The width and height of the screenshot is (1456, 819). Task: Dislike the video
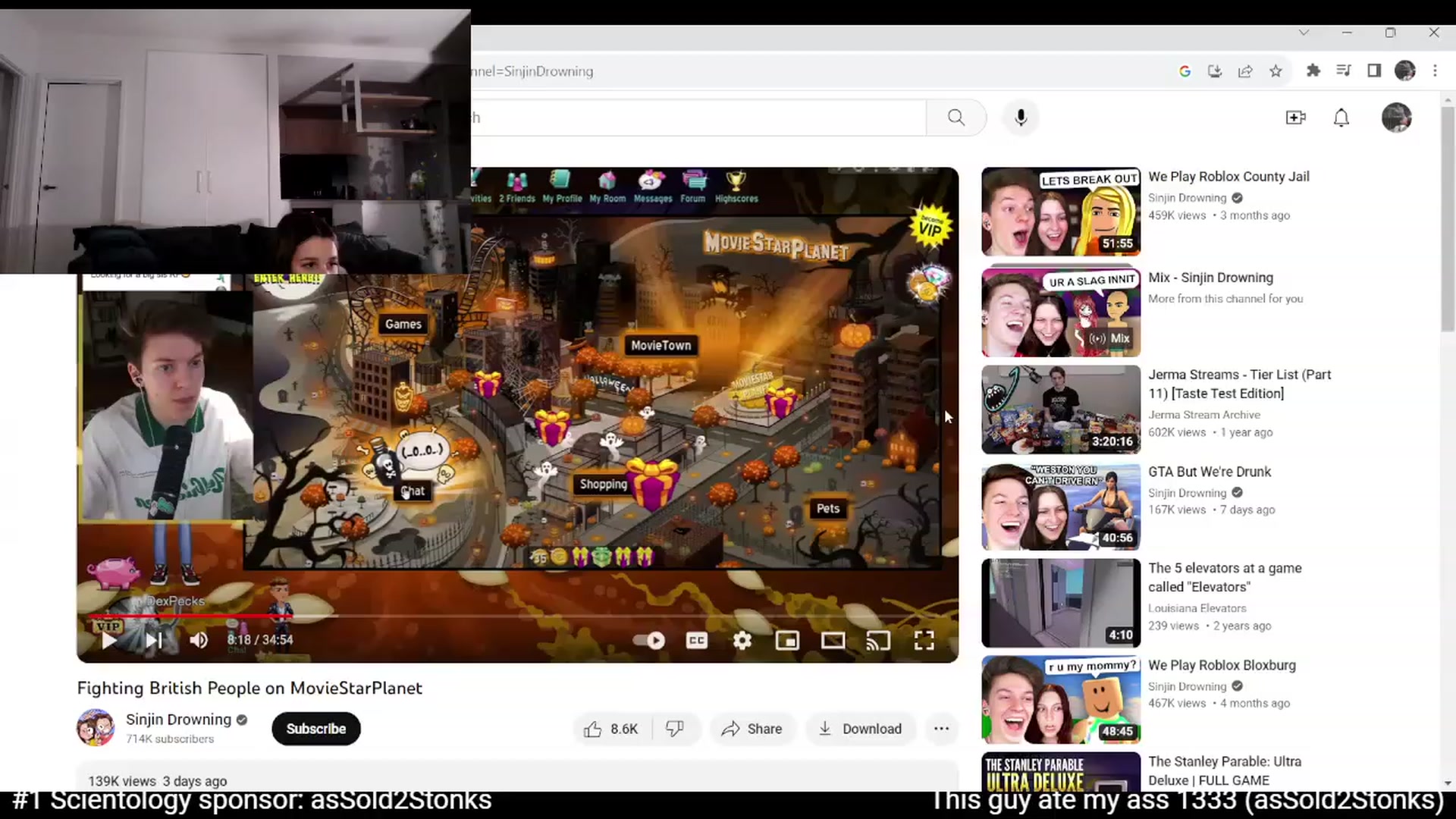click(x=675, y=729)
